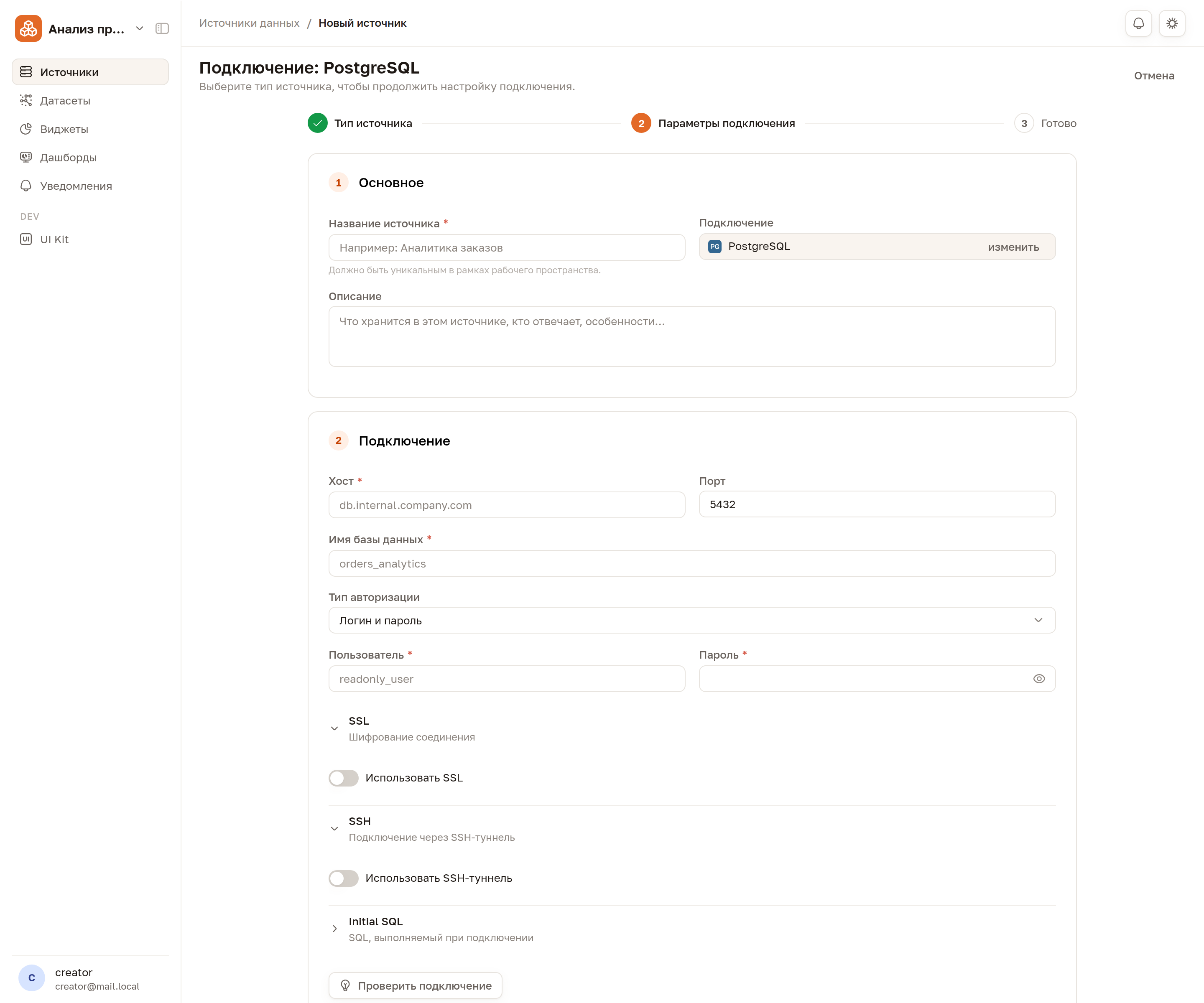This screenshot has width=1204, height=1003.
Task: Click the Дашборды monitor icon
Action: (x=26, y=157)
